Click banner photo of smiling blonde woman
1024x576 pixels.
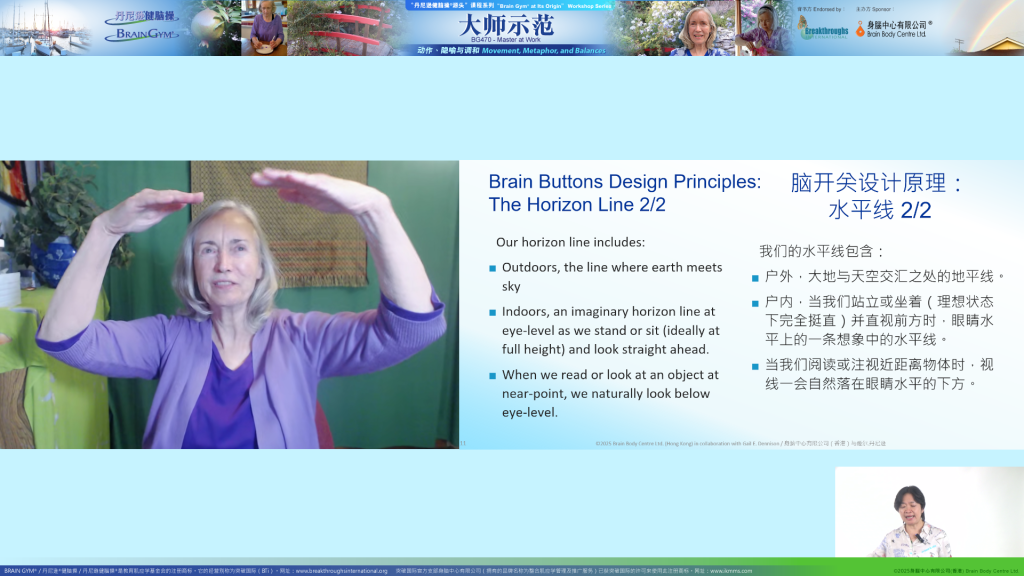point(697,28)
